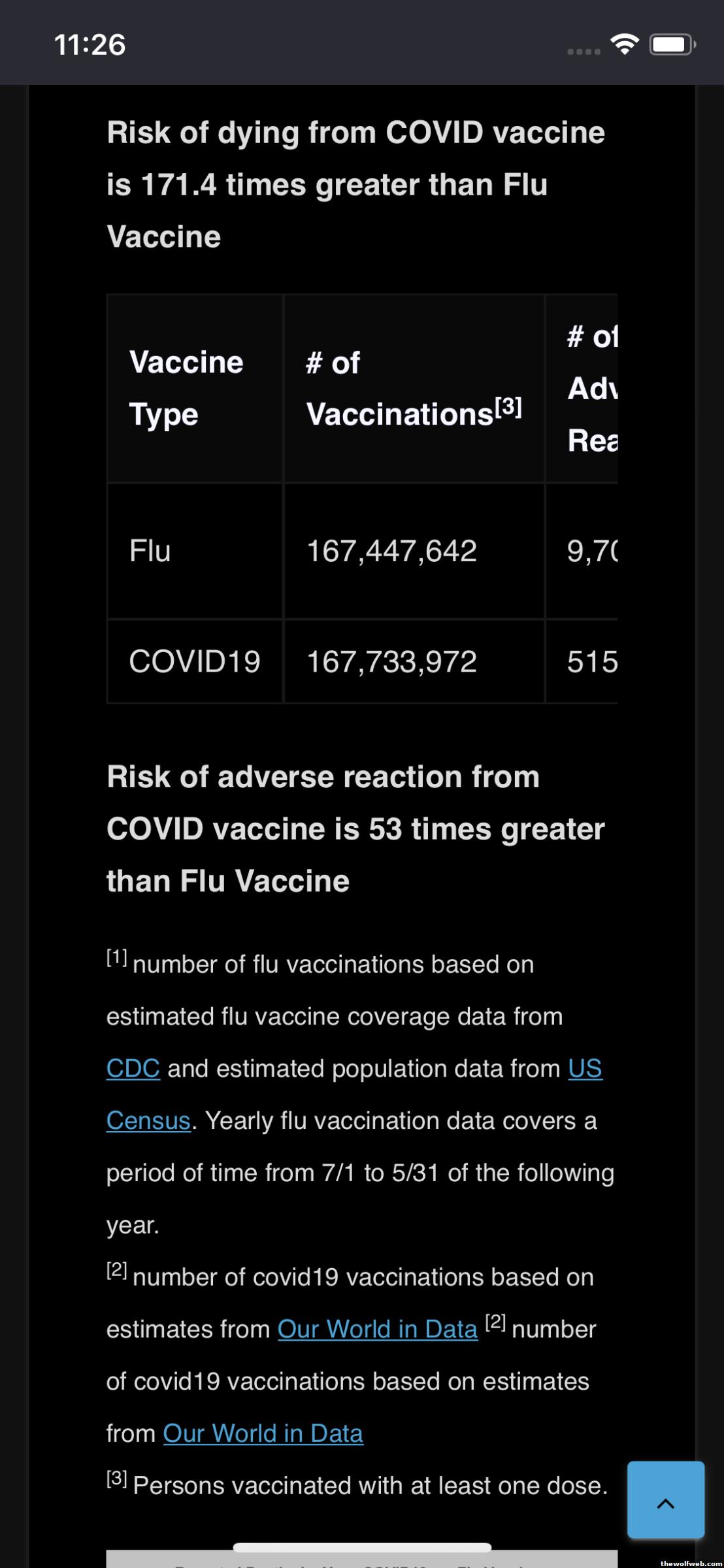Open Our World in Data link after "estimates from"
Viewport: 724px width, 1568px height.
tap(377, 1330)
